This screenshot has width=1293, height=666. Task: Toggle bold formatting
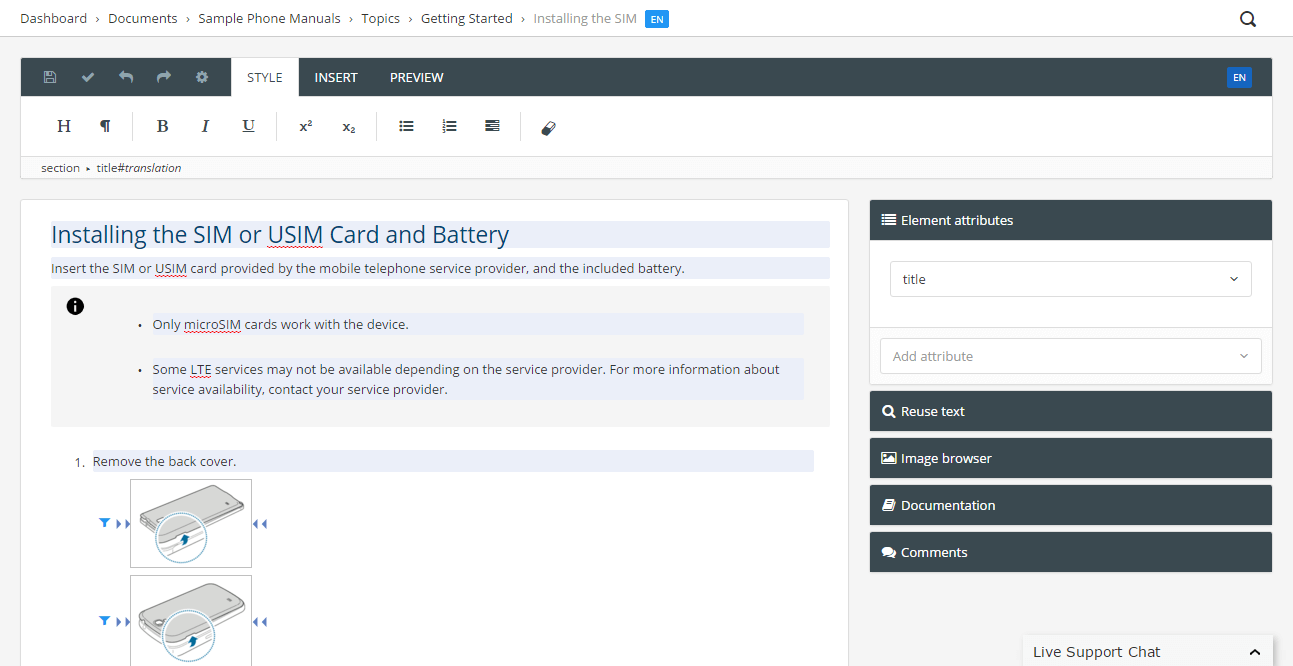click(x=162, y=126)
